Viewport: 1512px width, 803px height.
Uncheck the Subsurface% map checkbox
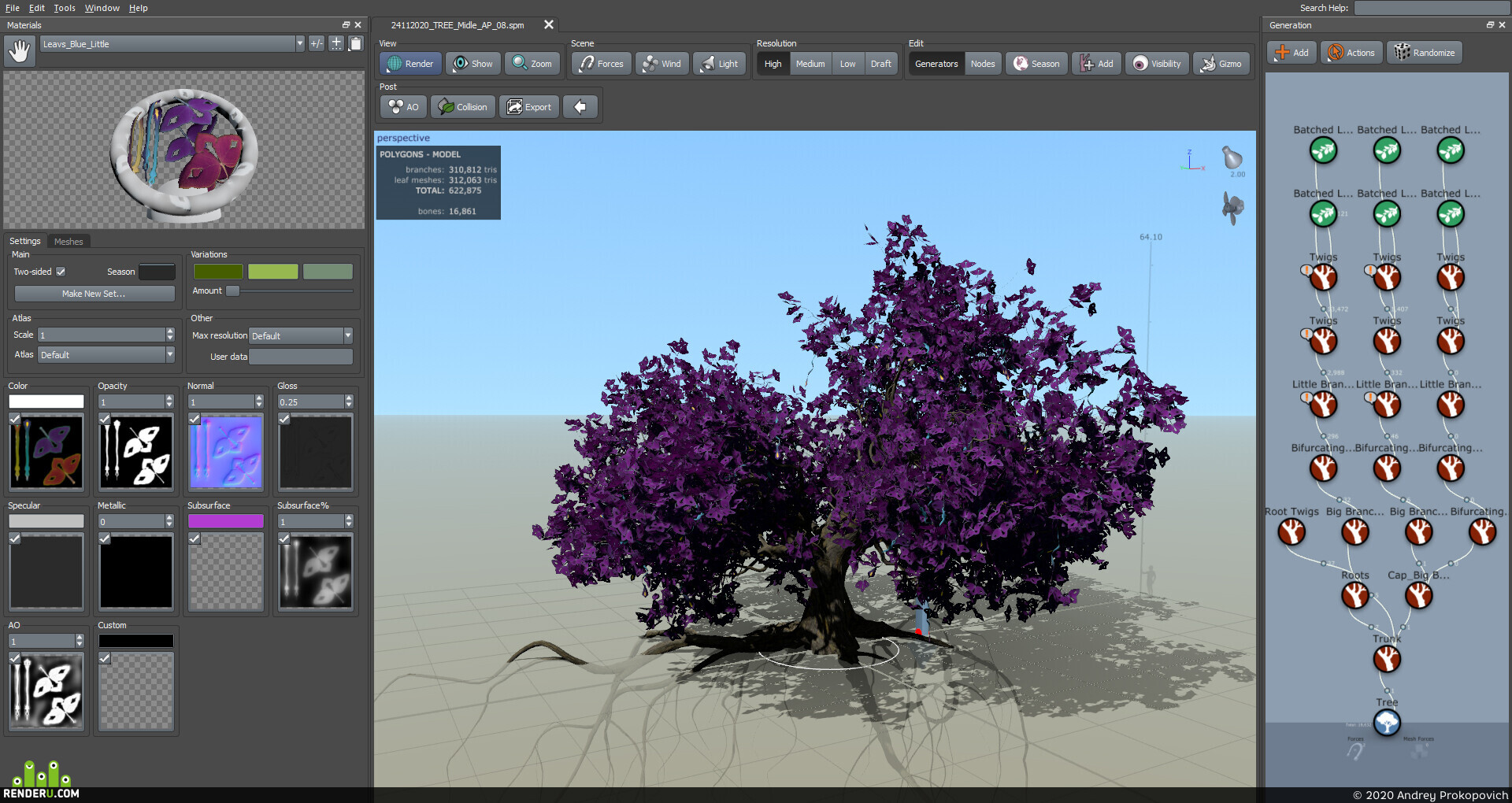(284, 538)
